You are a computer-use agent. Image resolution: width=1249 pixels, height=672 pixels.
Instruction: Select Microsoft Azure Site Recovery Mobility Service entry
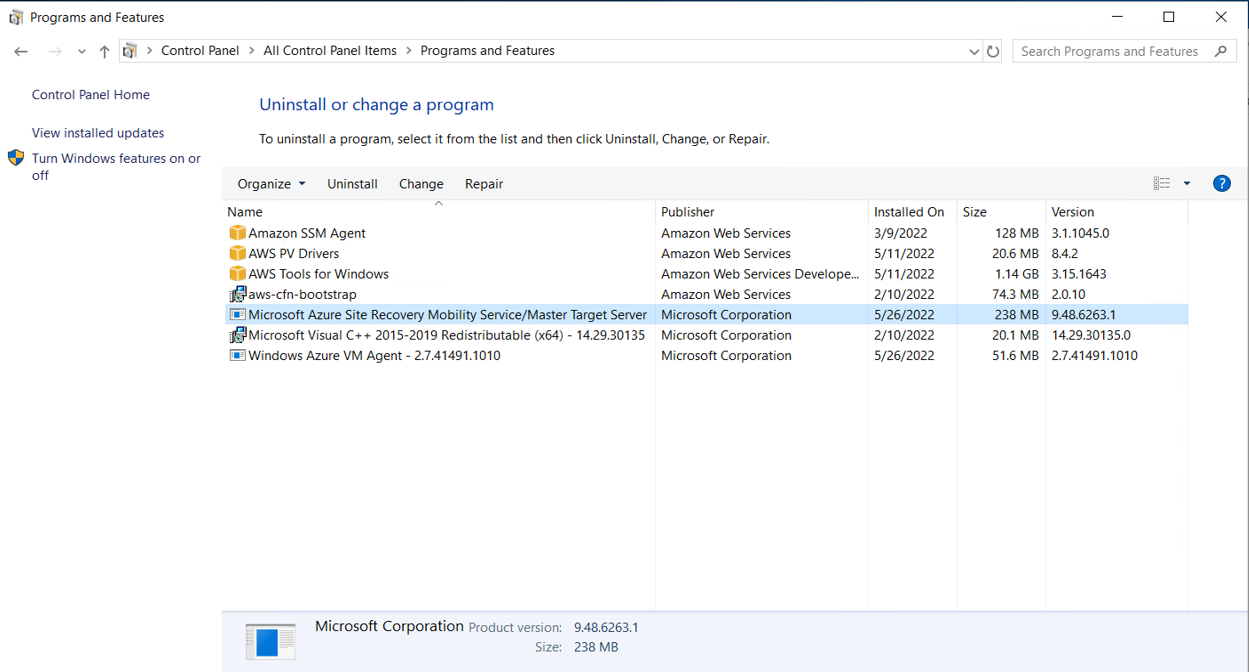[x=447, y=314]
